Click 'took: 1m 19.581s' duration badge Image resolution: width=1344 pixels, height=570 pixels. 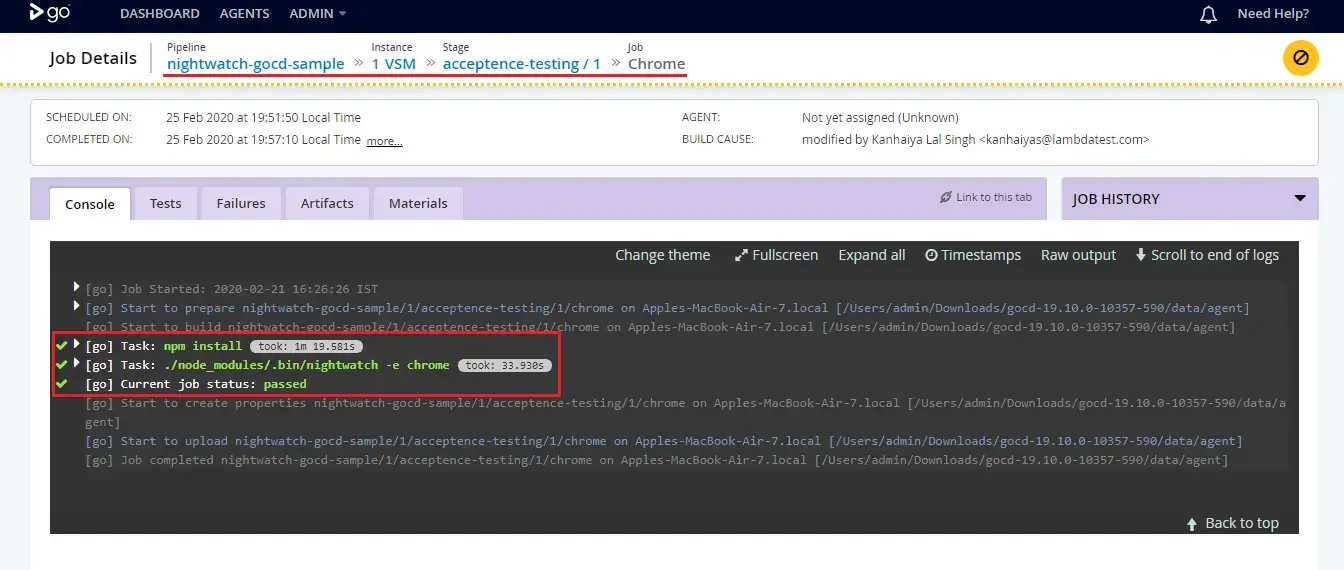click(306, 346)
